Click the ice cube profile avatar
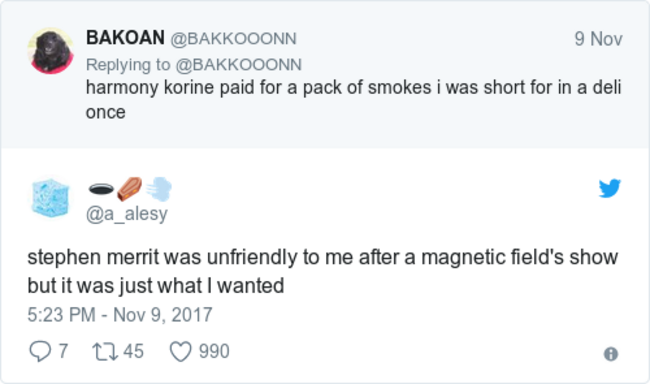 pyautogui.click(x=51, y=198)
